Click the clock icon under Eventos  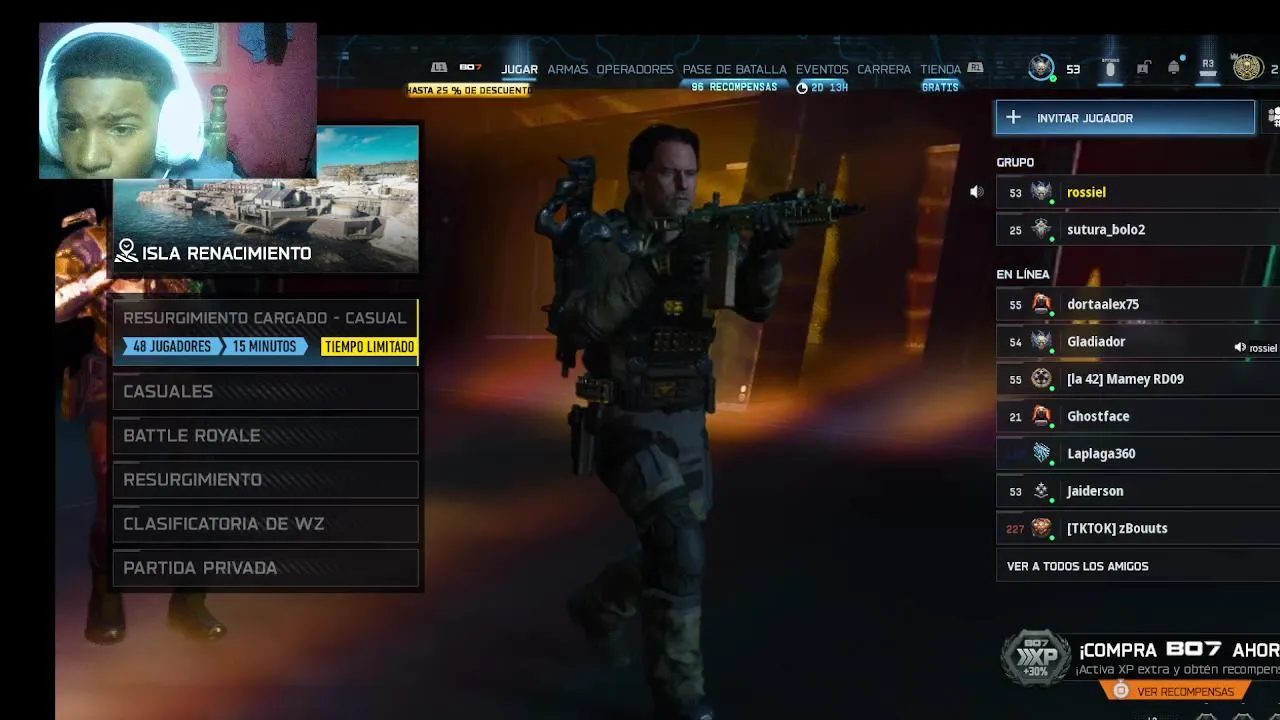pyautogui.click(x=802, y=88)
